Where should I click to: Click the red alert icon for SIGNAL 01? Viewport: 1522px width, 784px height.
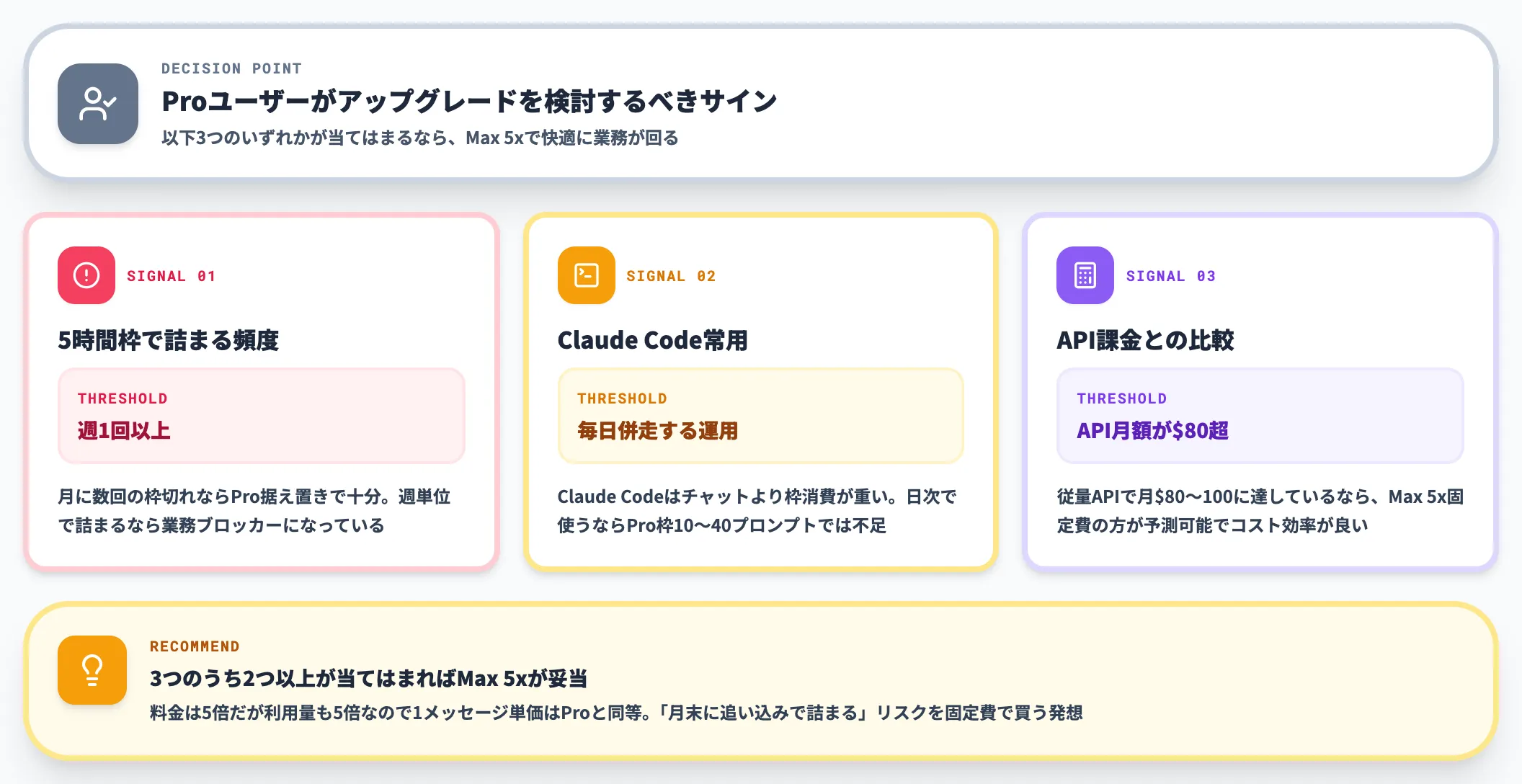86,275
